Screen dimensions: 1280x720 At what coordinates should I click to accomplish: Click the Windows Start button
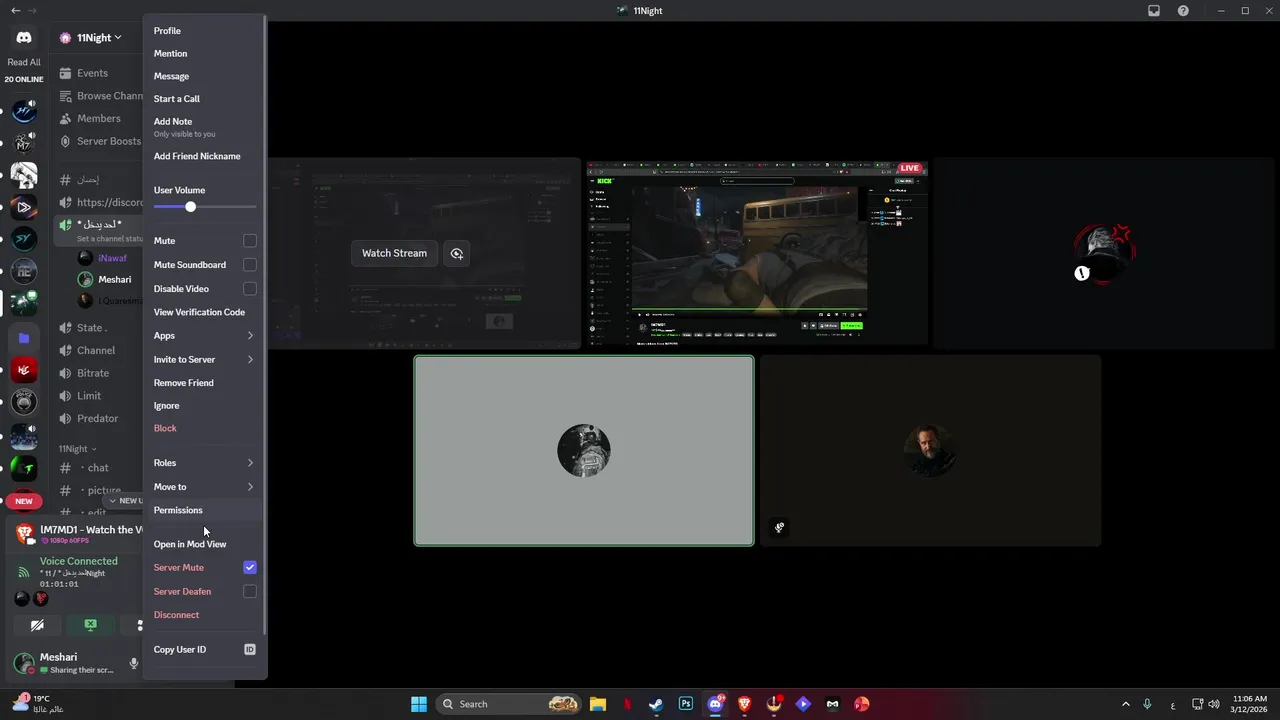pos(419,704)
